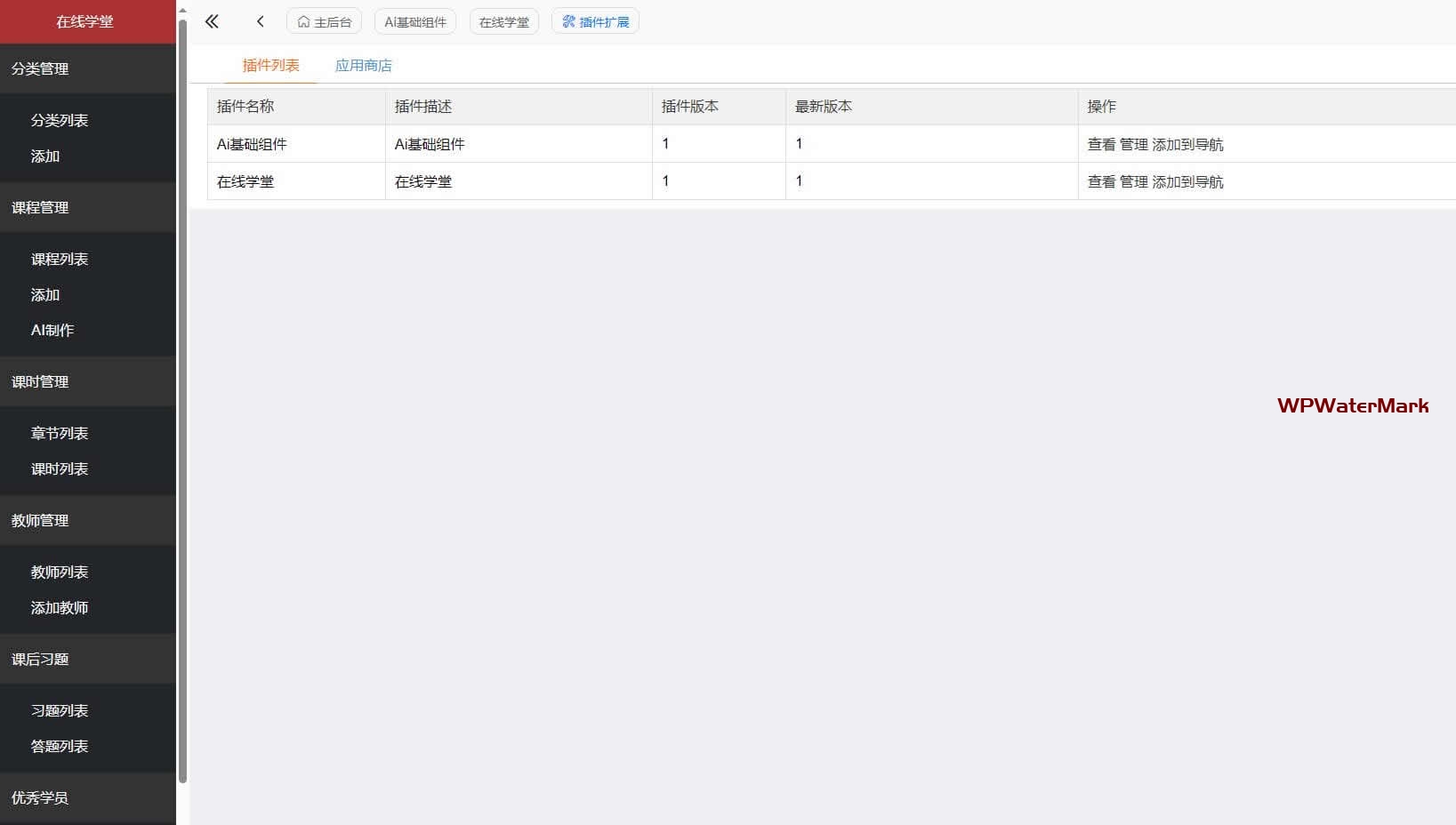Click the sidebar vertical scrollbar
Image resolution: width=1456 pixels, height=825 pixels.
pyautogui.click(x=182, y=400)
